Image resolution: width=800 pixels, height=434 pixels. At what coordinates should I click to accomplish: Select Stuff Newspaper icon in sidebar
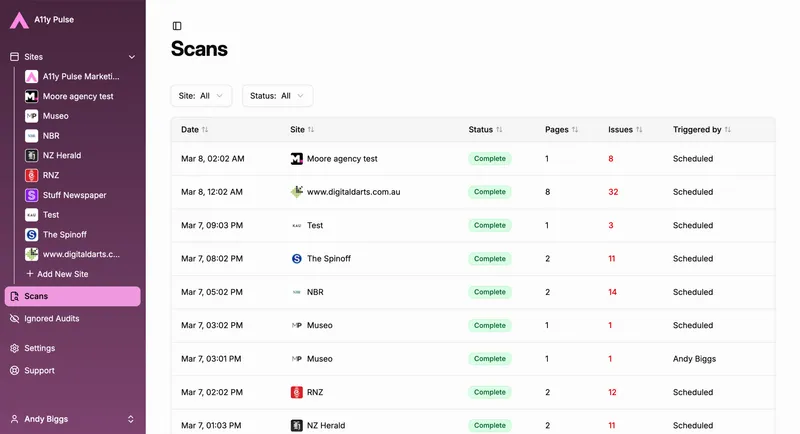(32, 195)
